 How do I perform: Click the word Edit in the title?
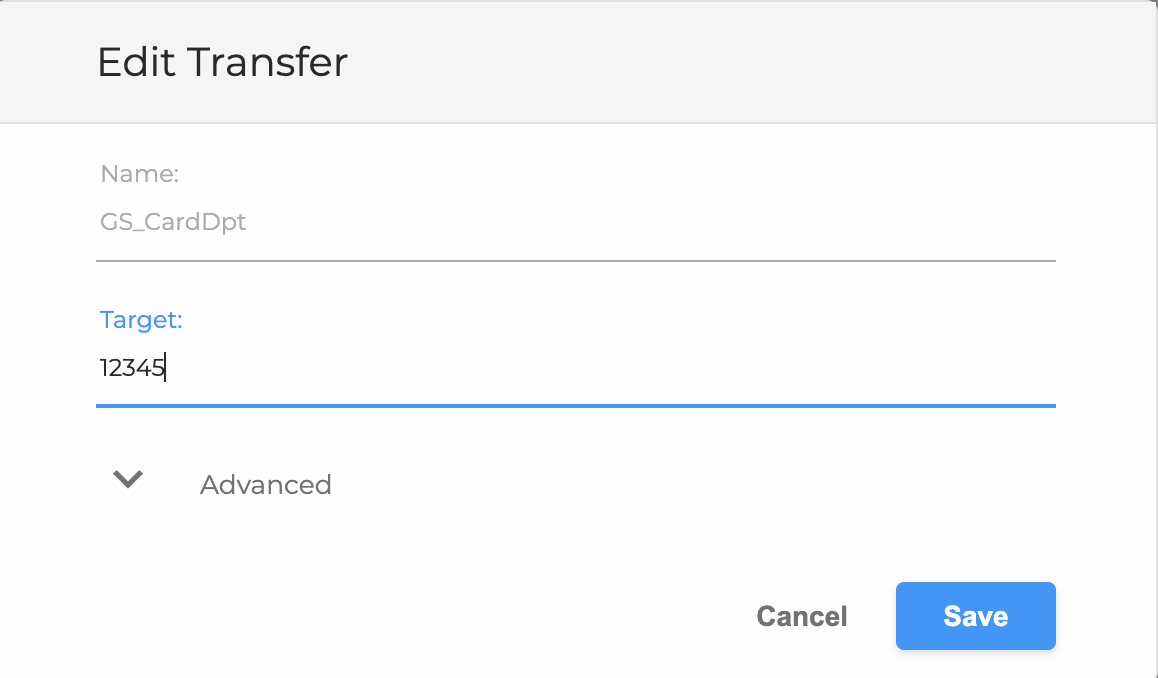click(136, 62)
